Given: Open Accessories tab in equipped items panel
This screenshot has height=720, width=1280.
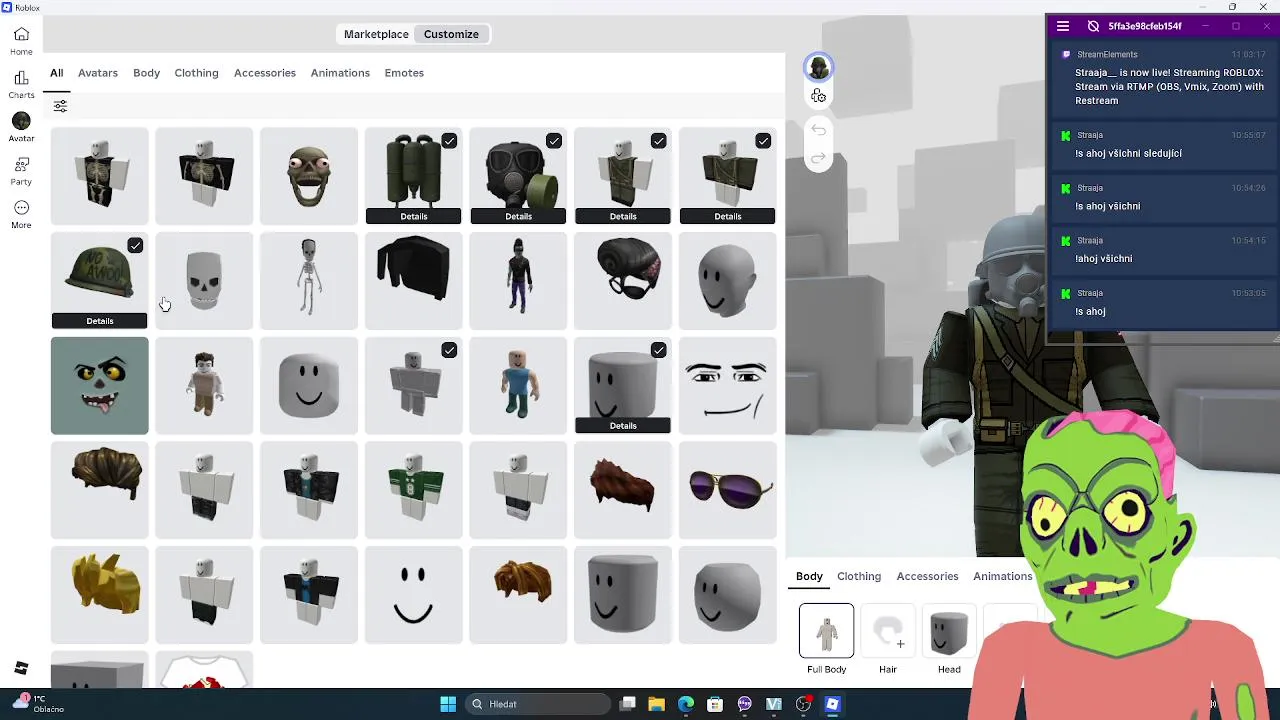Looking at the screenshot, I should click(927, 576).
